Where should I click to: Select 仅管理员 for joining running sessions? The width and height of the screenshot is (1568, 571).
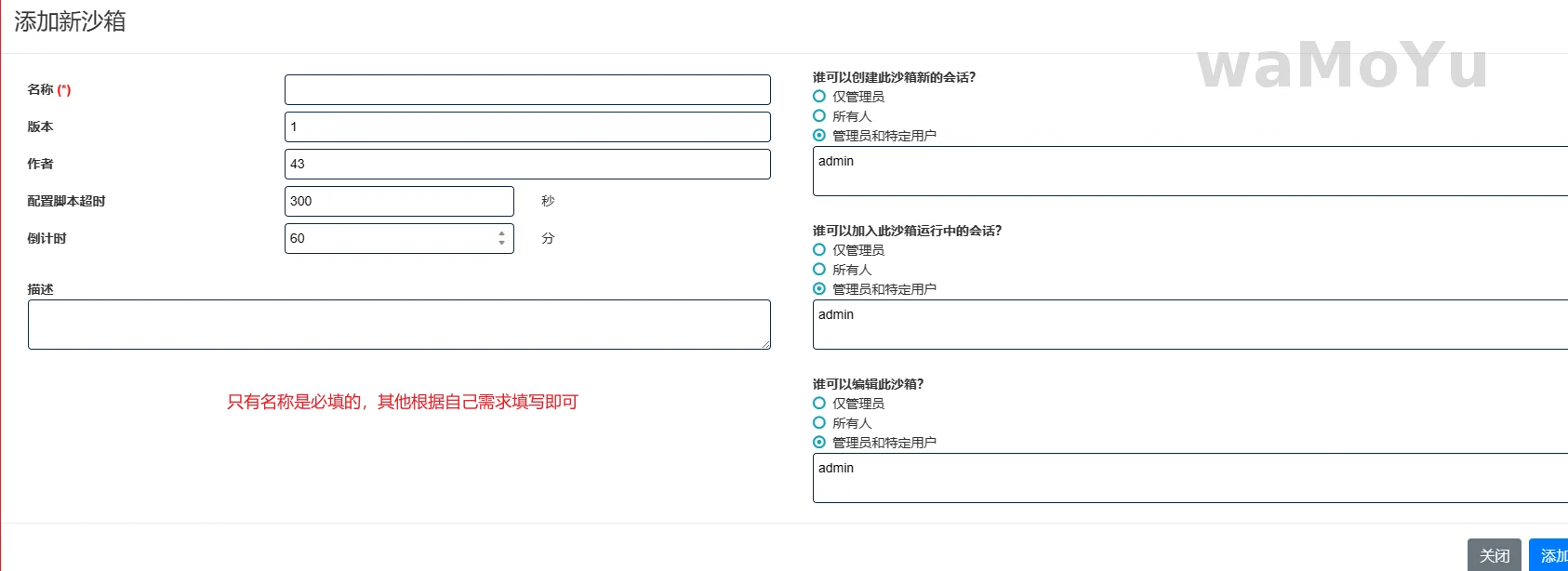(x=819, y=250)
